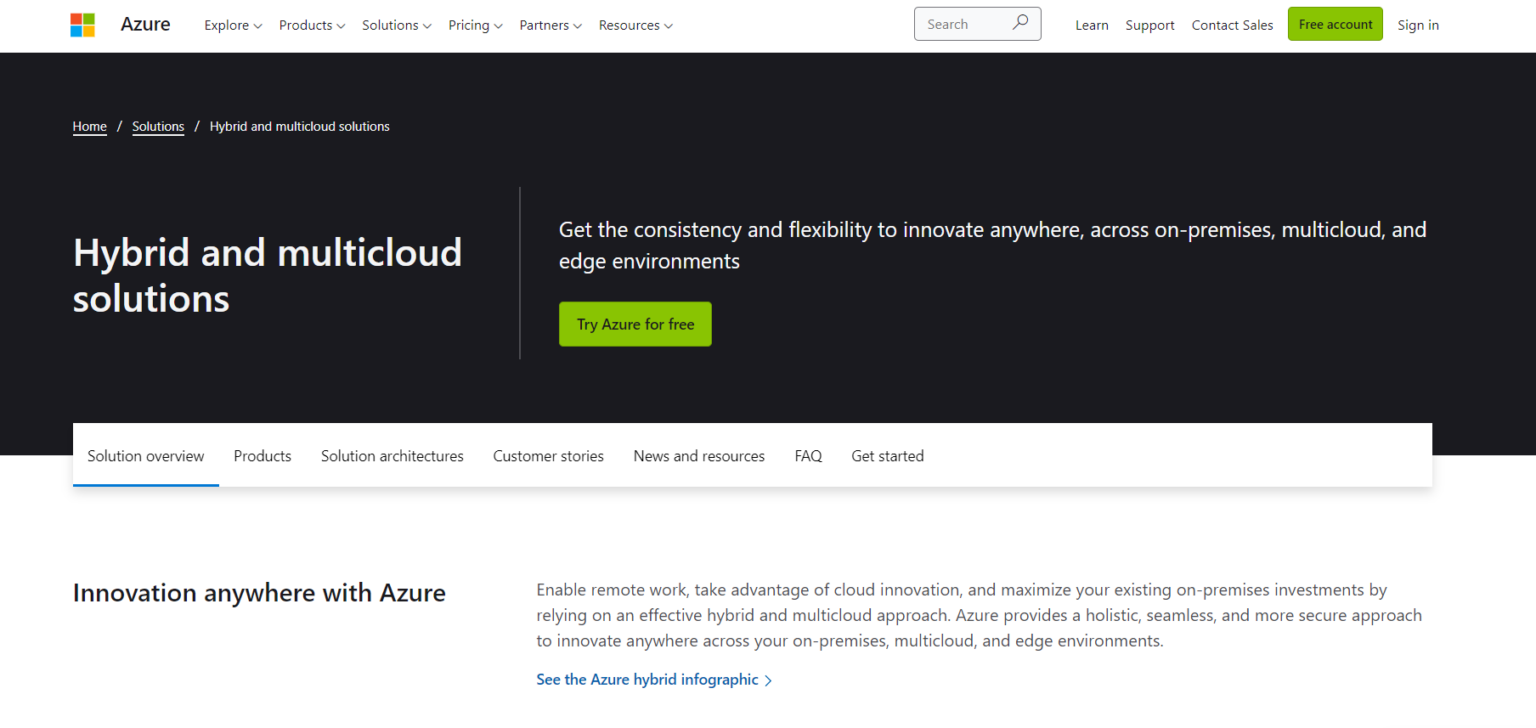This screenshot has width=1536, height=728.
Task: Switch to the Customer stories tab
Action: tap(548, 455)
